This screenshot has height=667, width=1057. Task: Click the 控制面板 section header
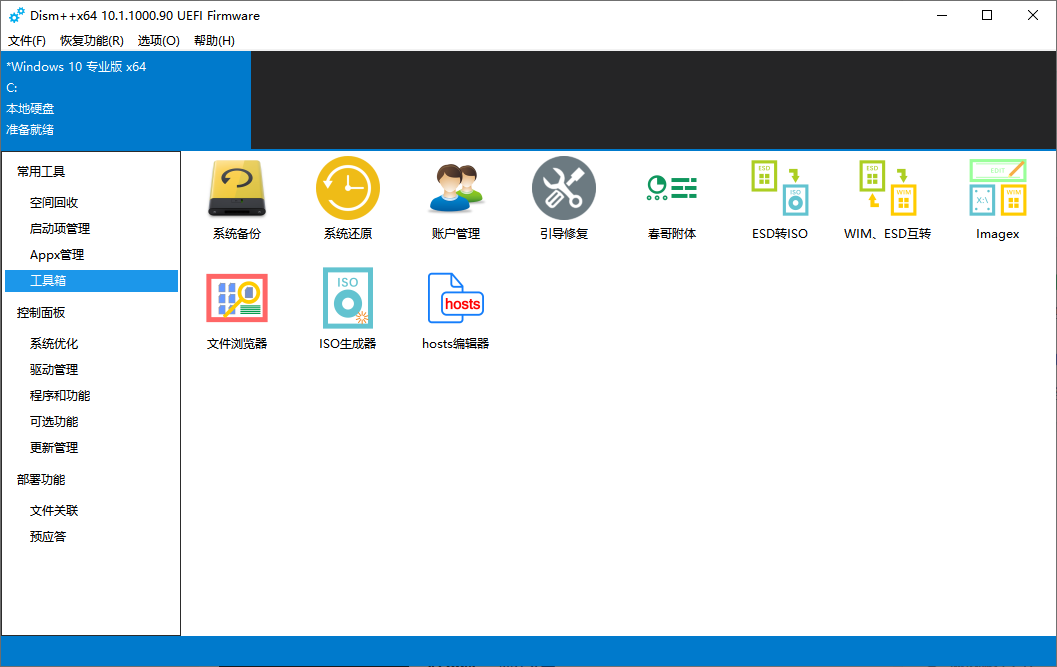(41, 312)
